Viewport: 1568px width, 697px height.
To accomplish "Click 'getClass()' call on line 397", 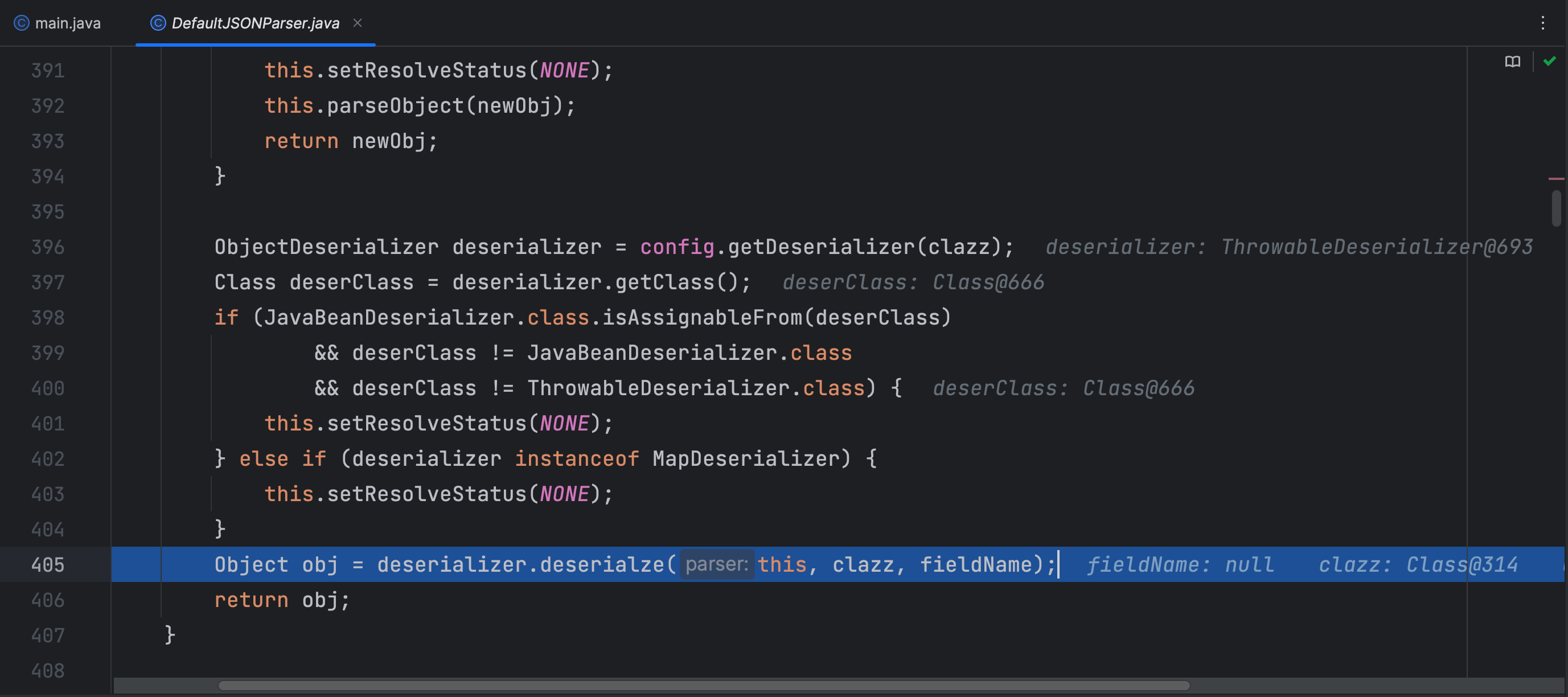I will 677,282.
